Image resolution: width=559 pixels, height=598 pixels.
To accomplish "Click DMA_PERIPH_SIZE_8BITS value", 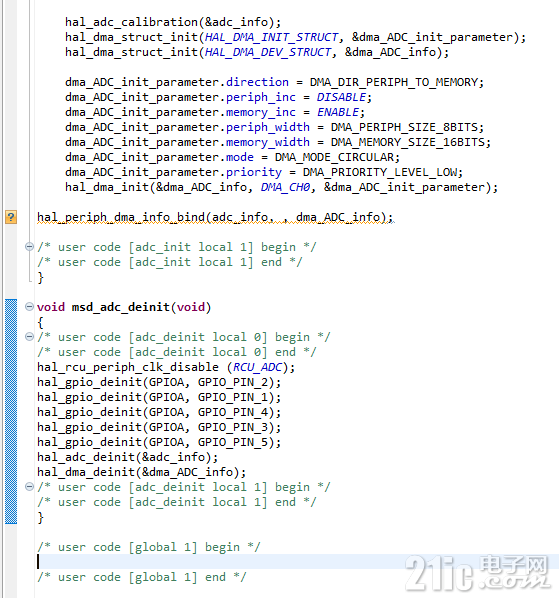I will pos(405,127).
